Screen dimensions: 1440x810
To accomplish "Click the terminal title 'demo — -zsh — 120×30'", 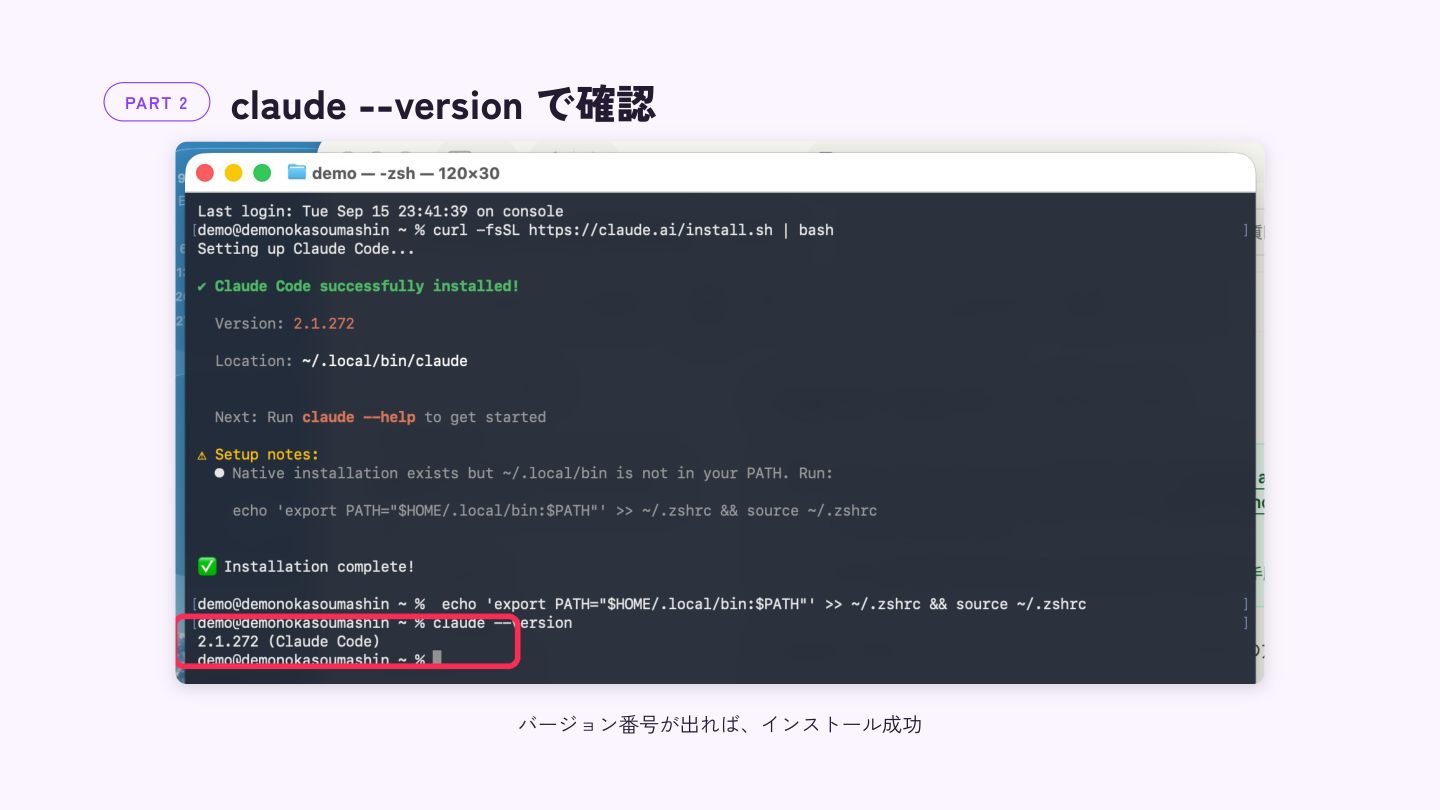I will [406, 173].
